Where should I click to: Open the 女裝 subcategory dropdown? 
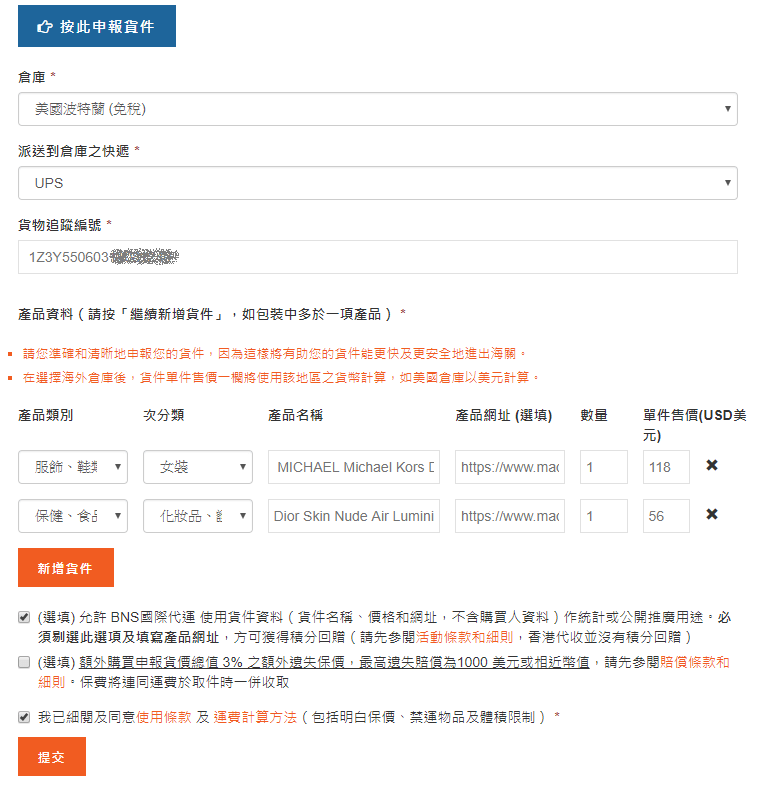pyautogui.click(x=197, y=467)
